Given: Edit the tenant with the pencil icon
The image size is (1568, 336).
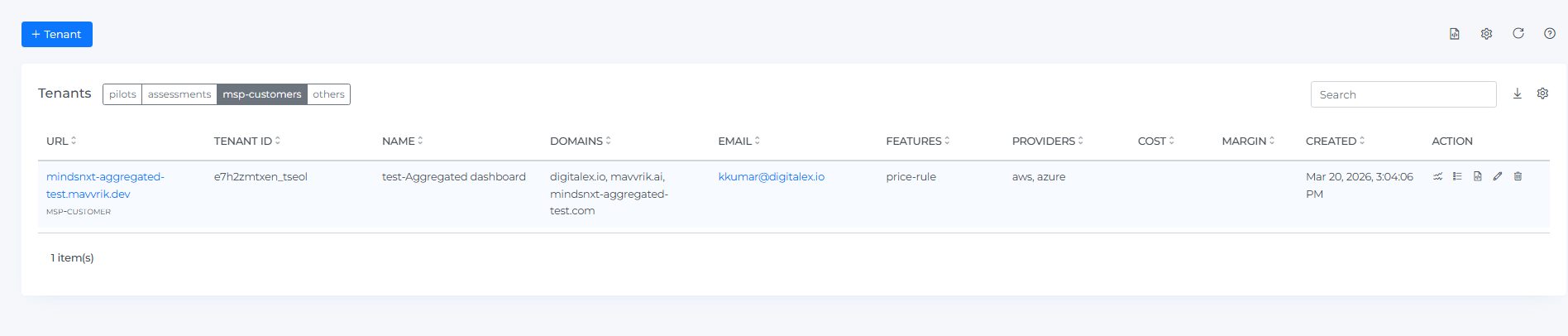Looking at the screenshot, I should (x=1498, y=176).
